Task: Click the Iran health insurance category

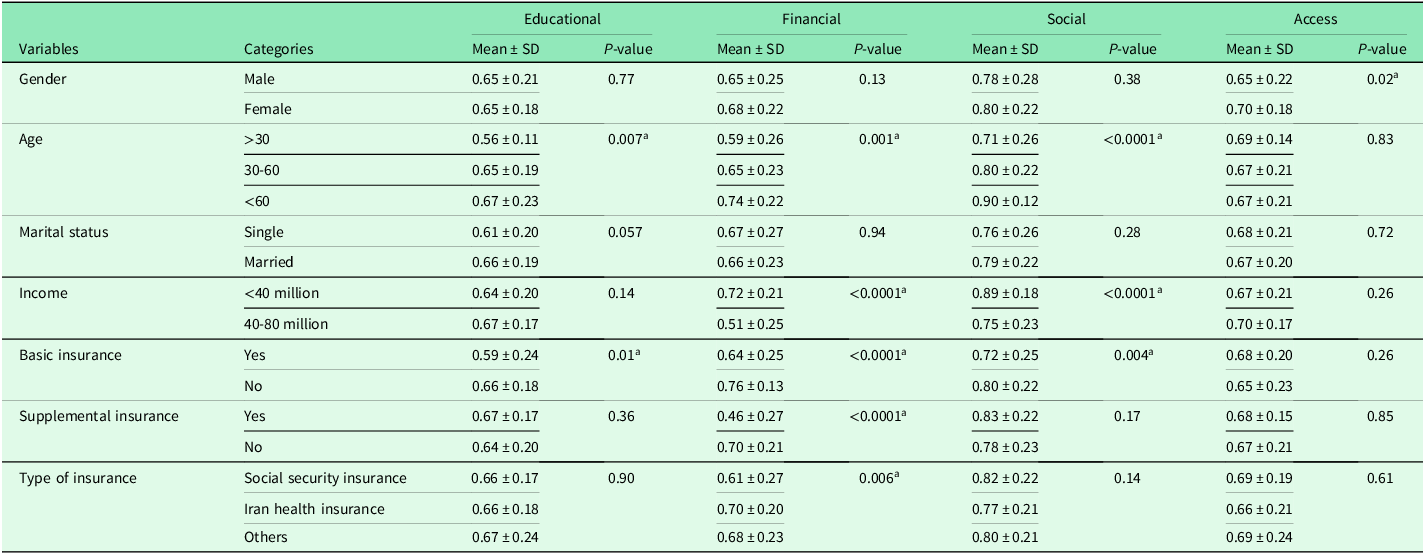Action: click(314, 509)
